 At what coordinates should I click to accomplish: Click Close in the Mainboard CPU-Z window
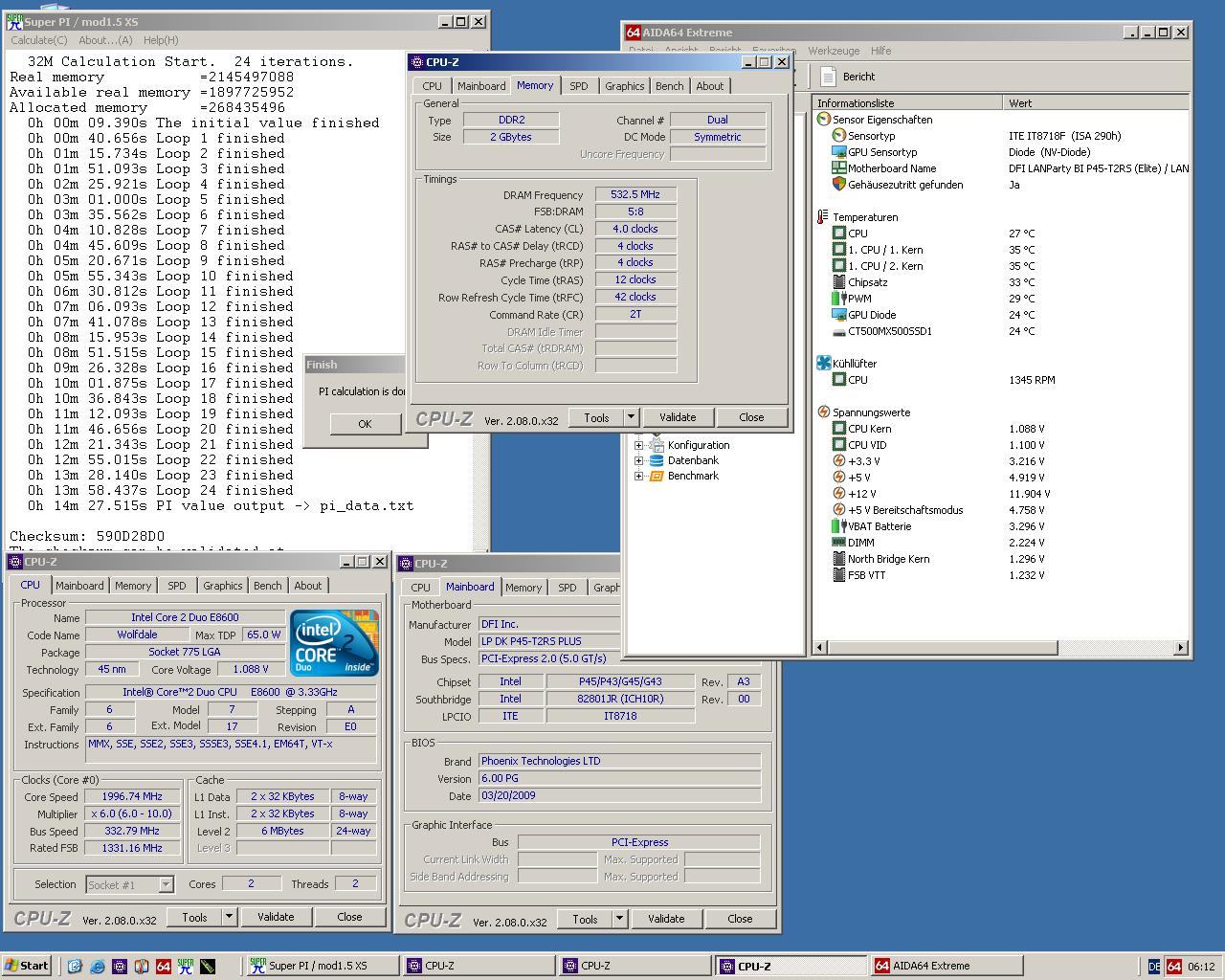(x=740, y=919)
